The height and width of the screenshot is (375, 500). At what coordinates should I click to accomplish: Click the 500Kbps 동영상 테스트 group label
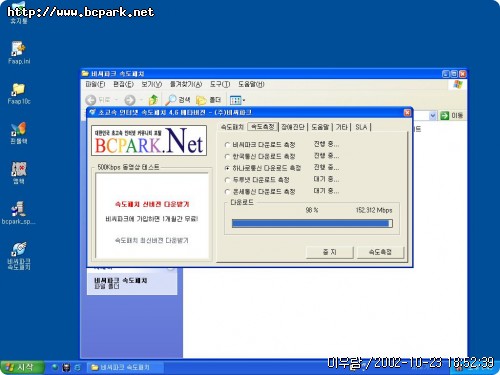tap(128, 167)
